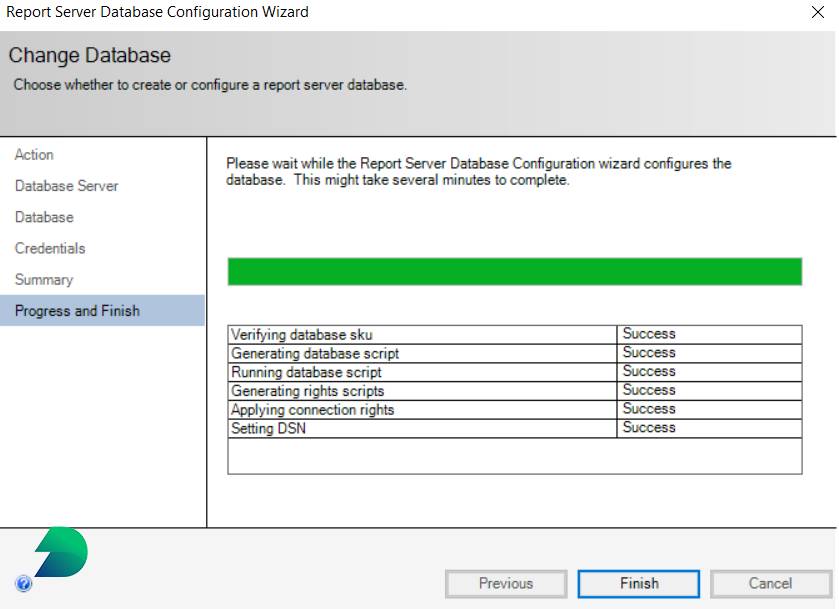
Task: Select the Action step in the sidebar
Action: click(34, 155)
